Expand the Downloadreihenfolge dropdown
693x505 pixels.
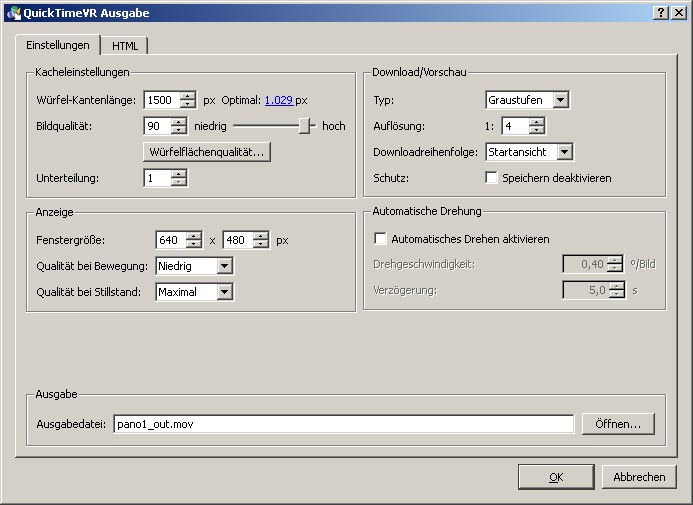click(564, 152)
